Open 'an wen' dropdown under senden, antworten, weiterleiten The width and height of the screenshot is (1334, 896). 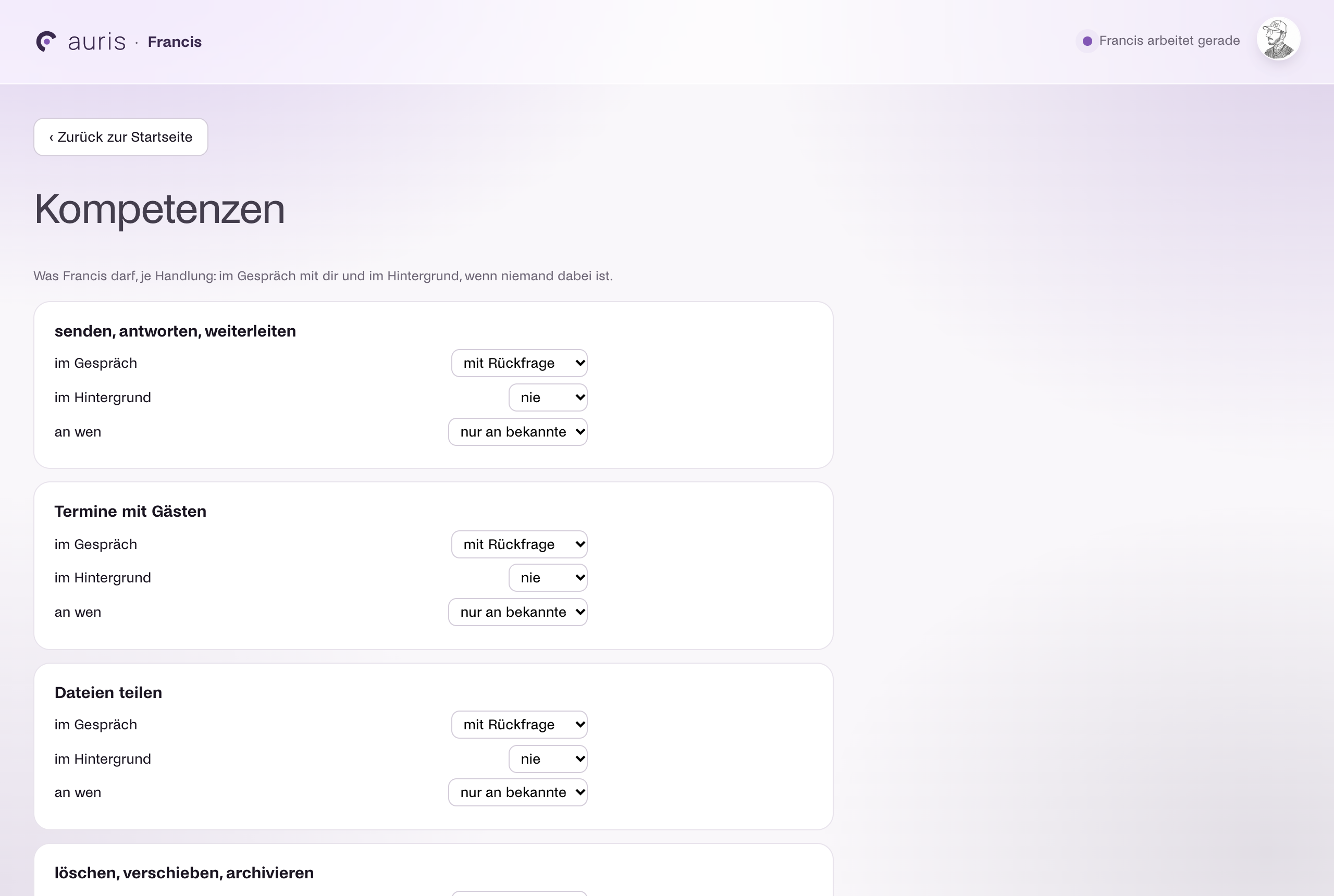point(517,431)
